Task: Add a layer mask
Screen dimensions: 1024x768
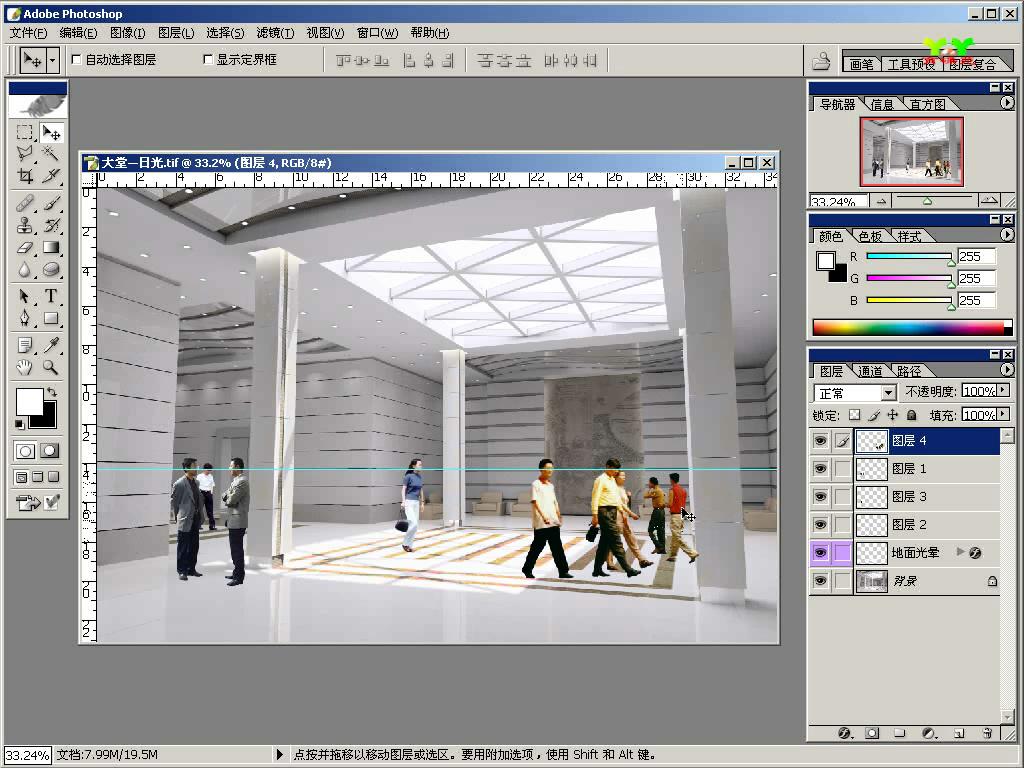Action: [x=872, y=733]
